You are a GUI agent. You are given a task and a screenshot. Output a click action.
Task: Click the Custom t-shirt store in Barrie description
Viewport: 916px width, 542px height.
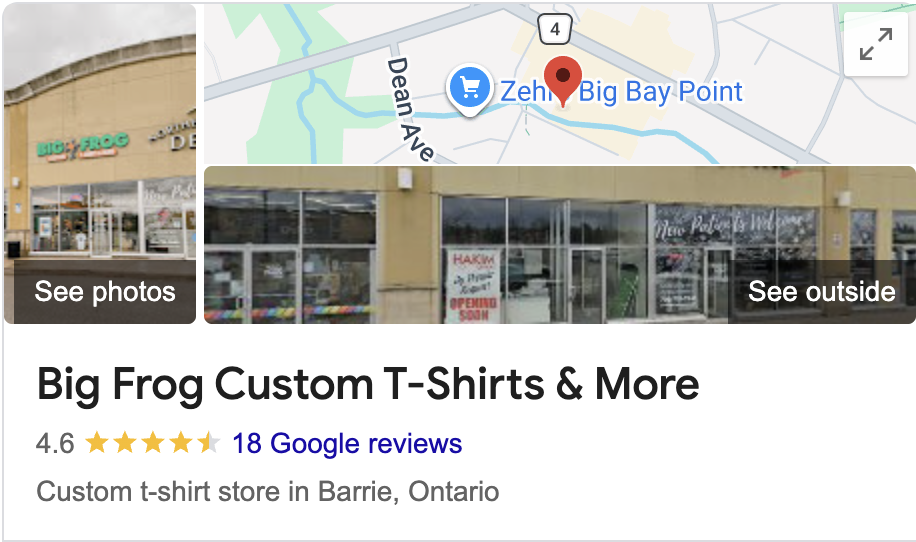(x=268, y=492)
